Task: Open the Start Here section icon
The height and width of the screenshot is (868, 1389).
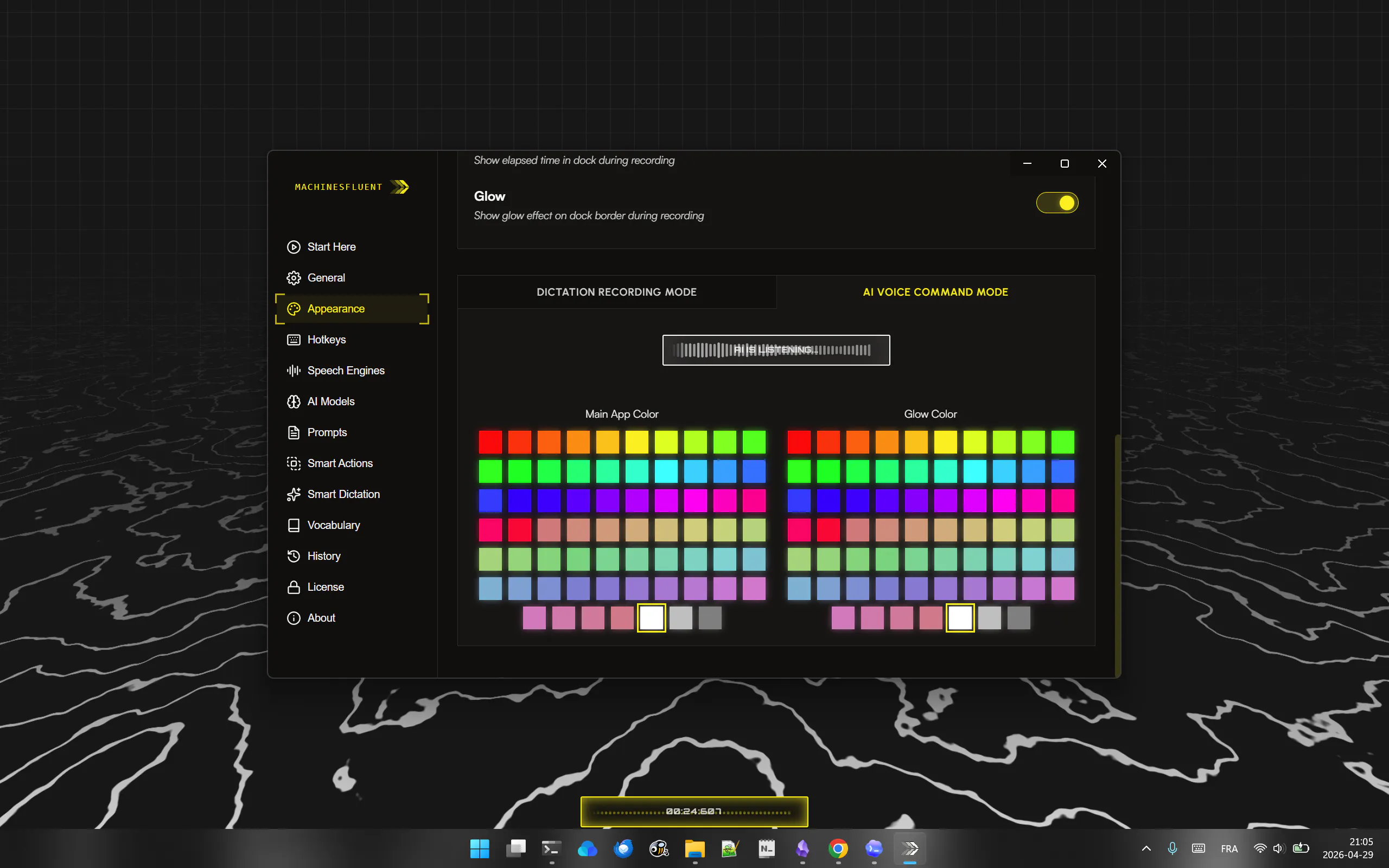Action: point(294,247)
